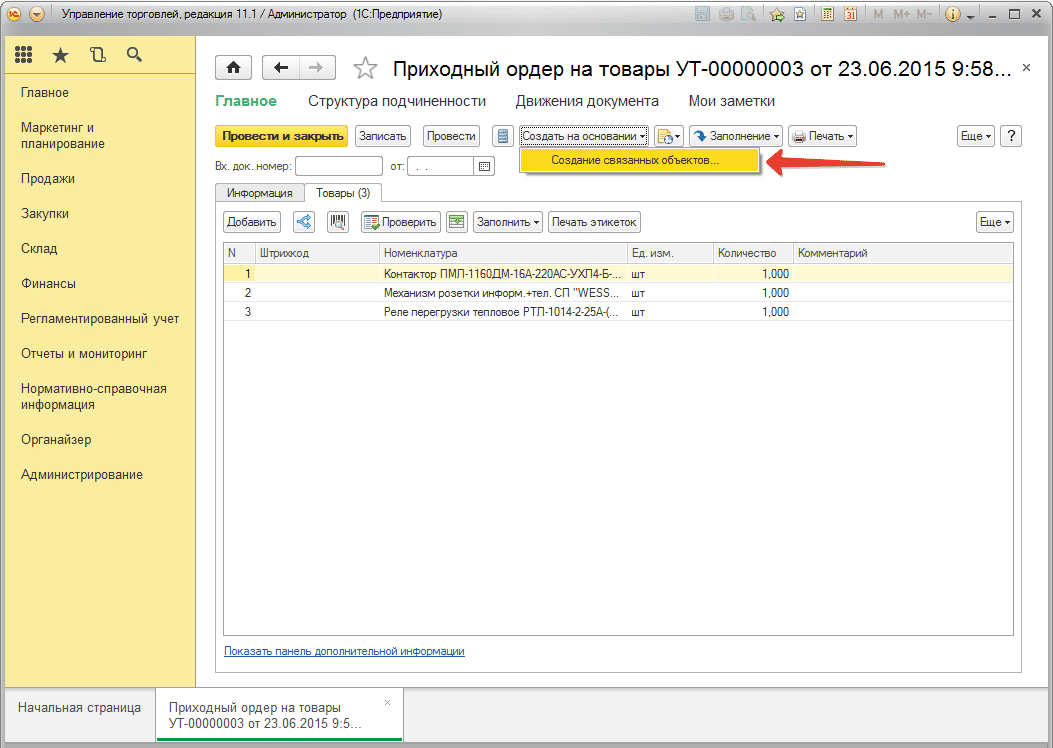Click the split row icon next to Добавить
The height and width of the screenshot is (748, 1053).
pos(304,222)
